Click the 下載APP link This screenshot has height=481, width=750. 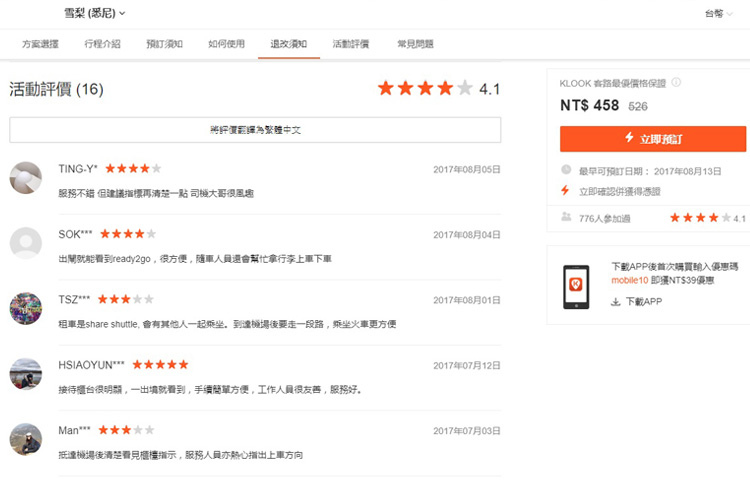pyautogui.click(x=644, y=302)
